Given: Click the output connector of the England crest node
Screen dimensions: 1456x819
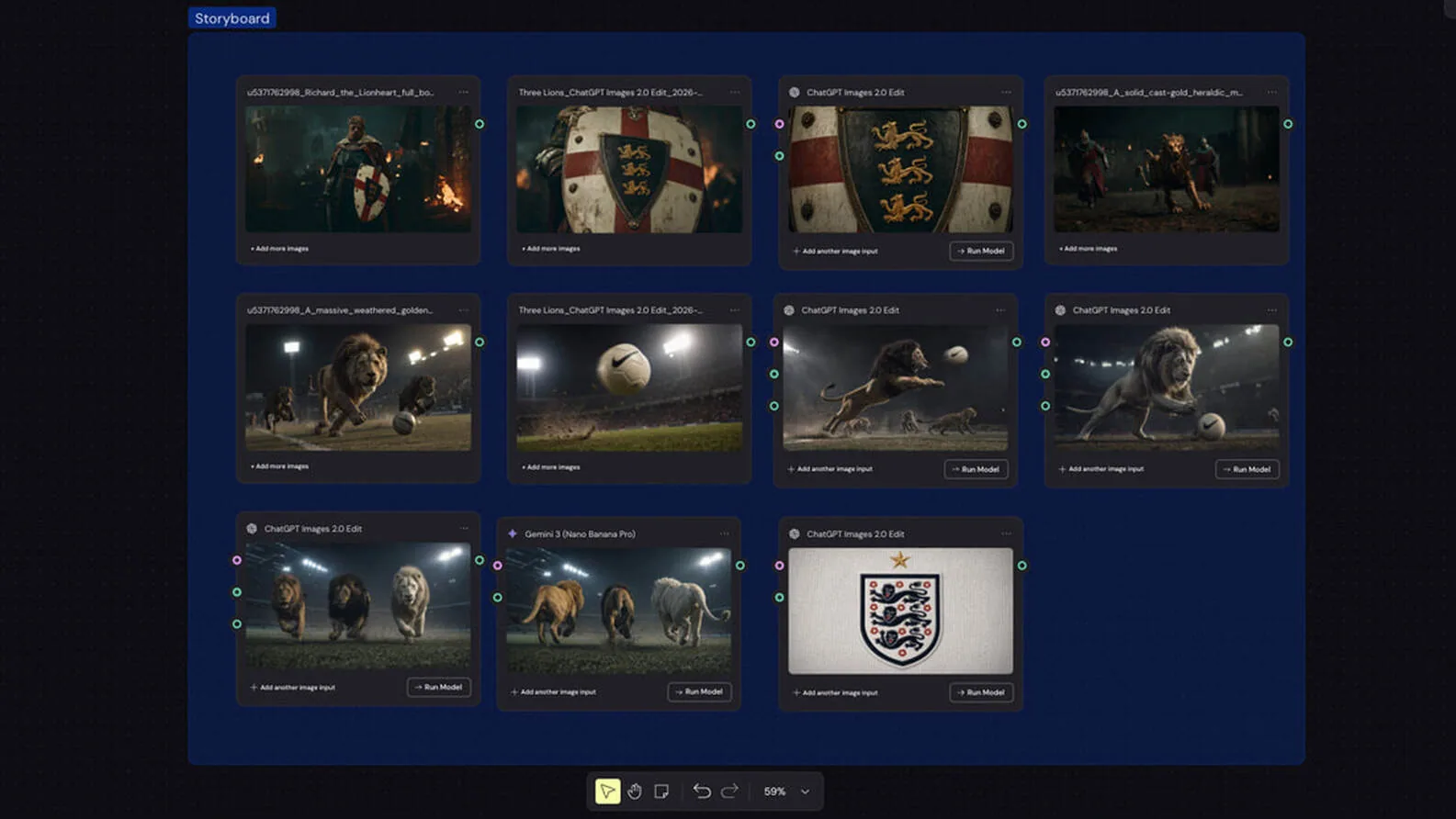Looking at the screenshot, I should (x=1021, y=566).
